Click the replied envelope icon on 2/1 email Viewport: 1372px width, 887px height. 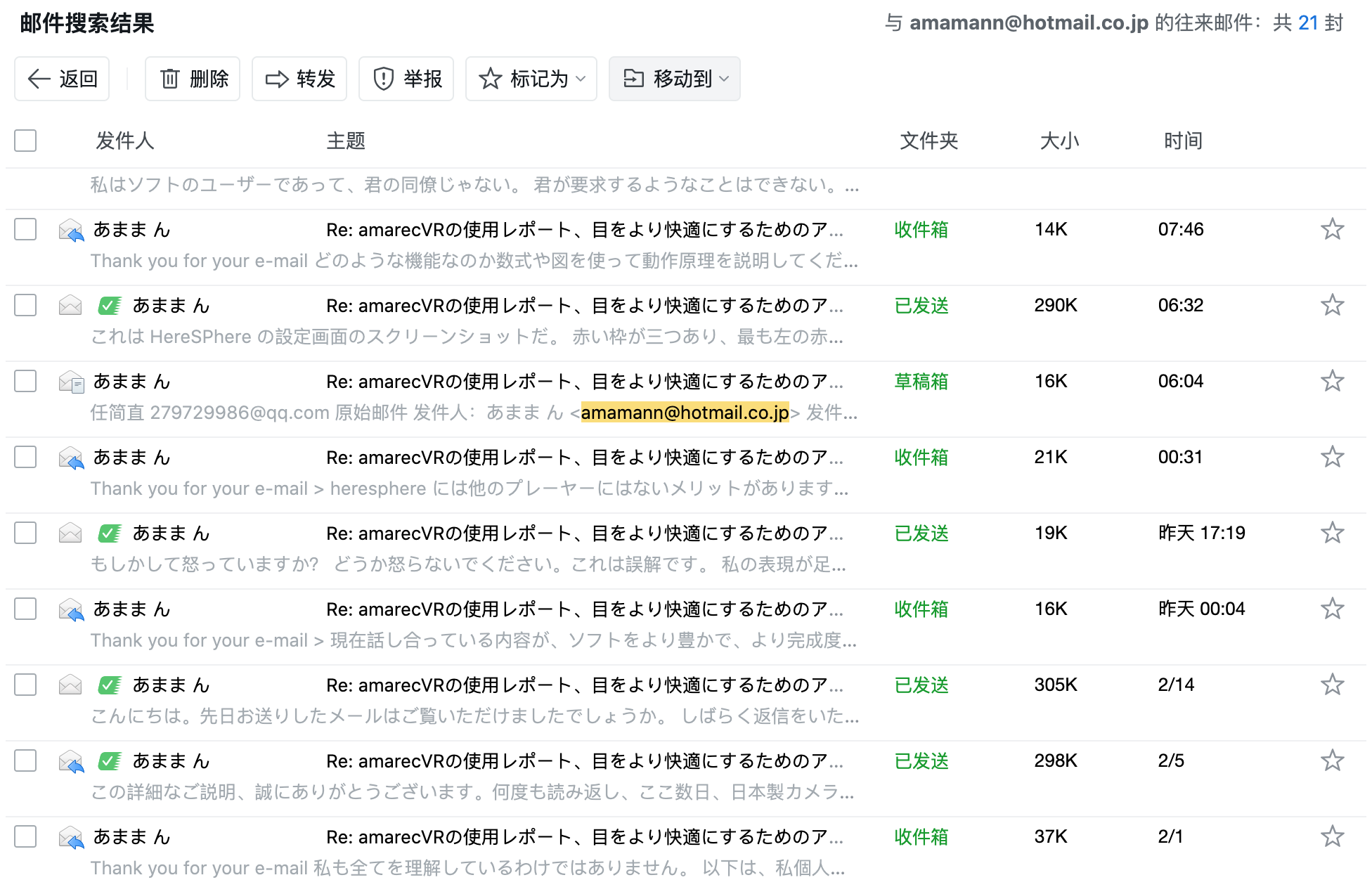pos(71,837)
